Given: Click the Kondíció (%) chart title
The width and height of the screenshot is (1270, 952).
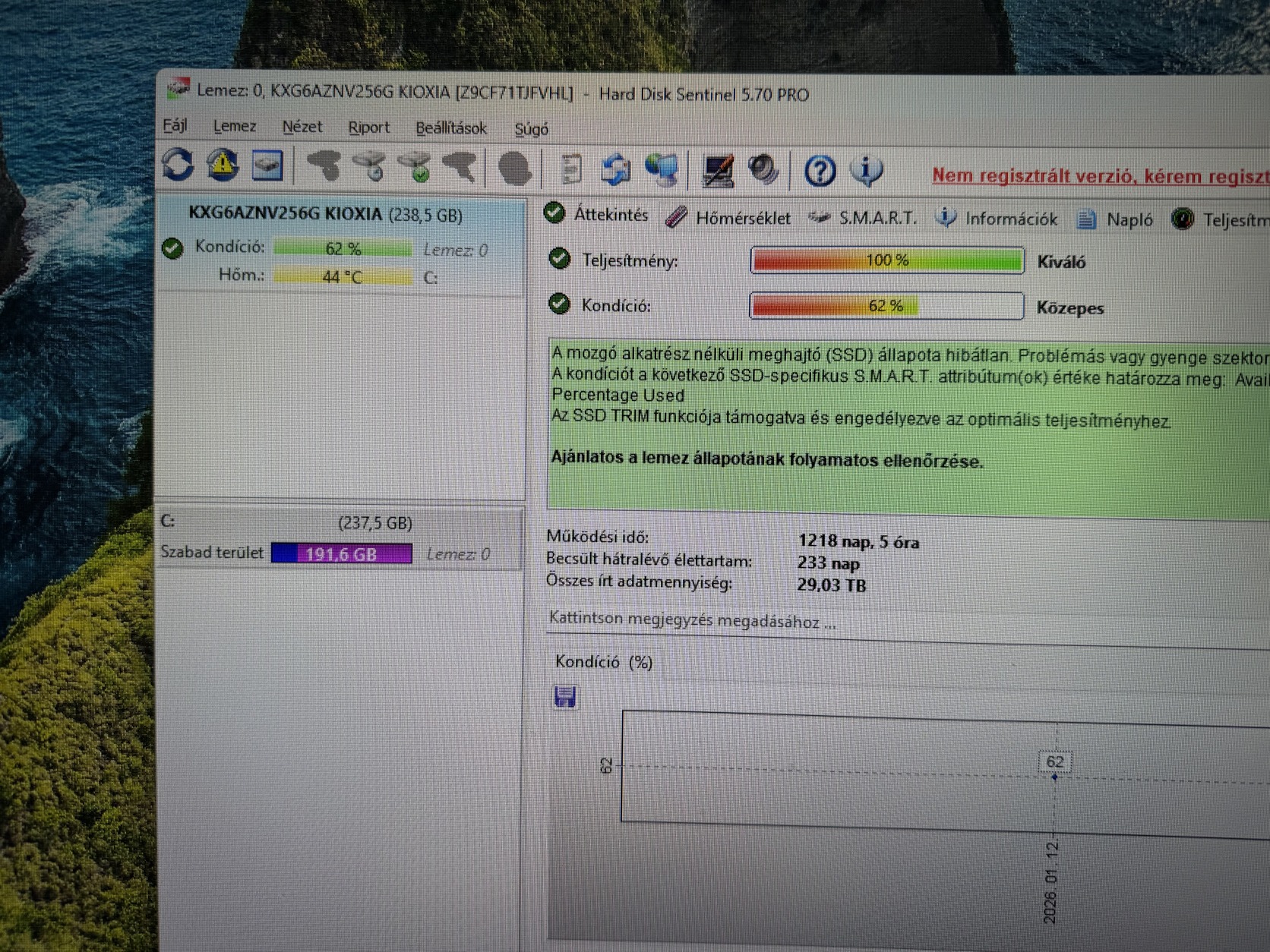Looking at the screenshot, I should (x=604, y=661).
